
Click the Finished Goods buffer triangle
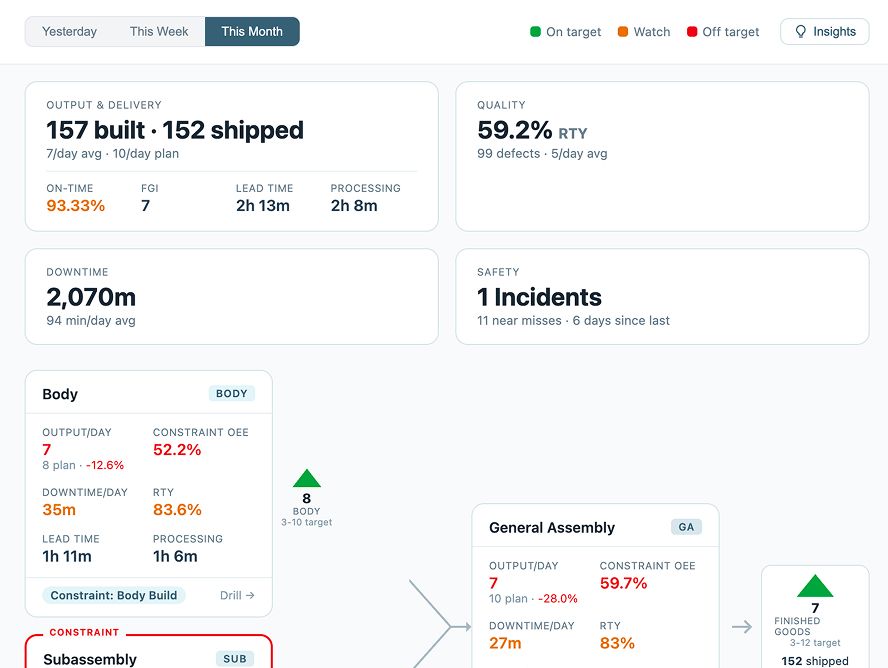pos(815,590)
